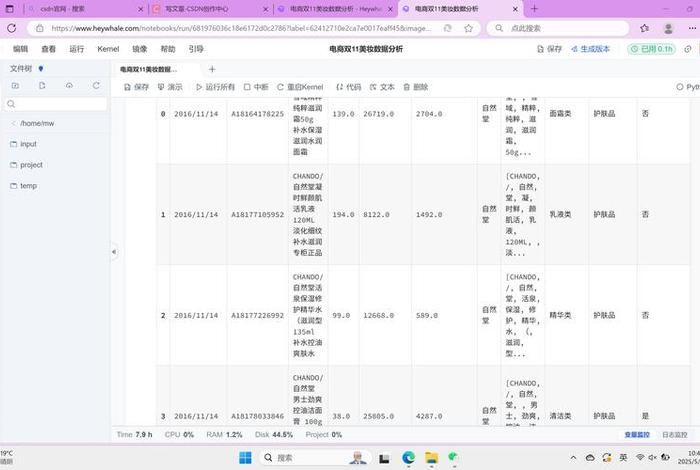Show hidden system tray icons chevron
The image size is (700, 470).
click(x=573, y=458)
